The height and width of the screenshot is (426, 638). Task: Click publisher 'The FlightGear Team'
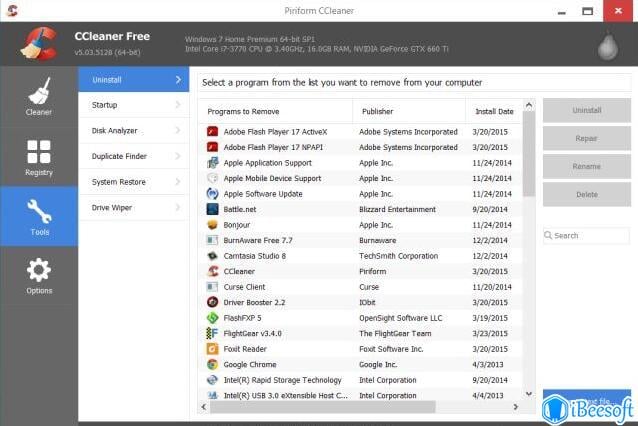[395, 333]
